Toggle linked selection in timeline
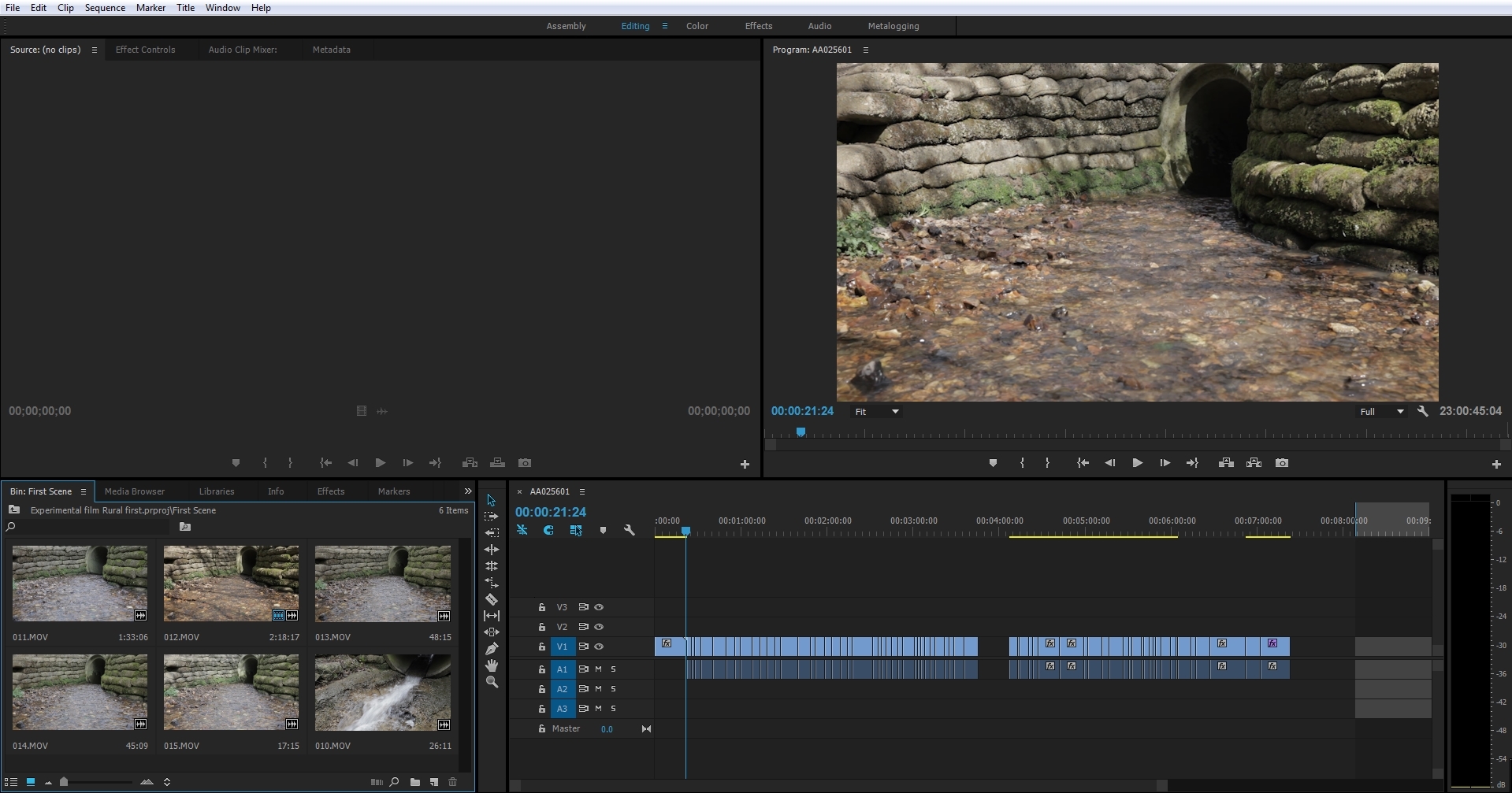 [x=576, y=530]
